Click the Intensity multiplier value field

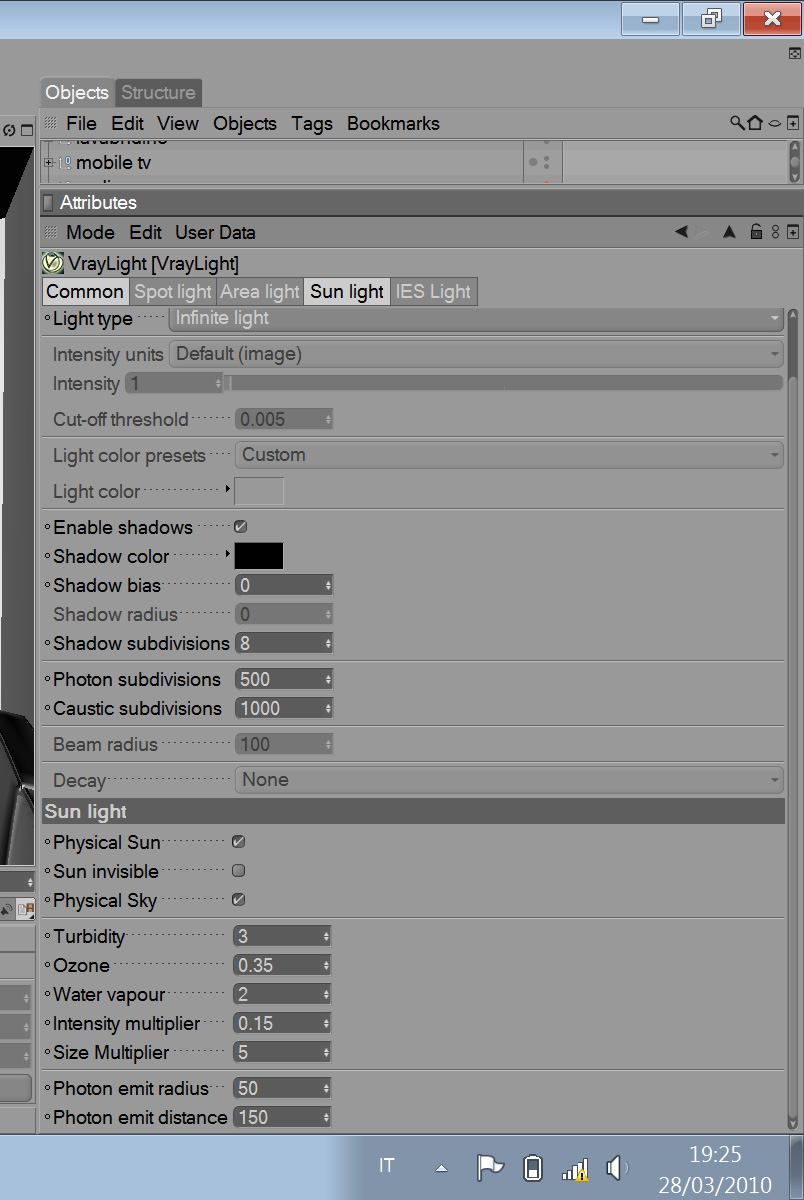coord(282,1023)
